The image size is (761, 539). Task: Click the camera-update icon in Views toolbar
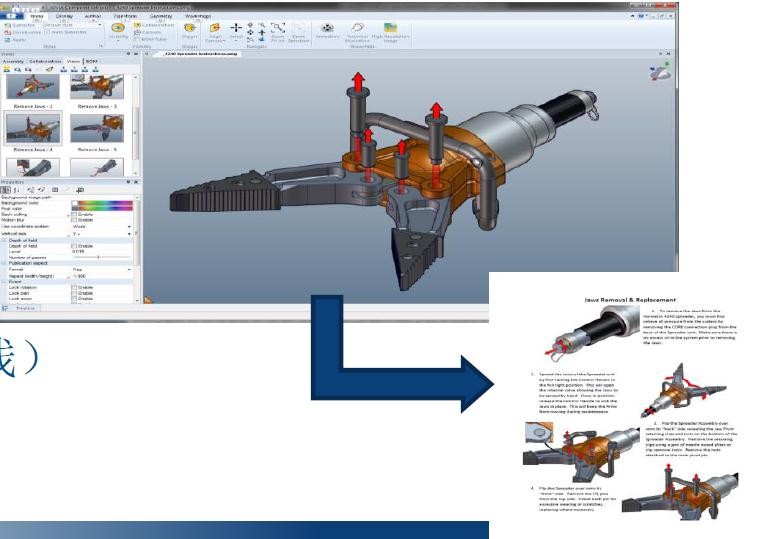click(28, 69)
